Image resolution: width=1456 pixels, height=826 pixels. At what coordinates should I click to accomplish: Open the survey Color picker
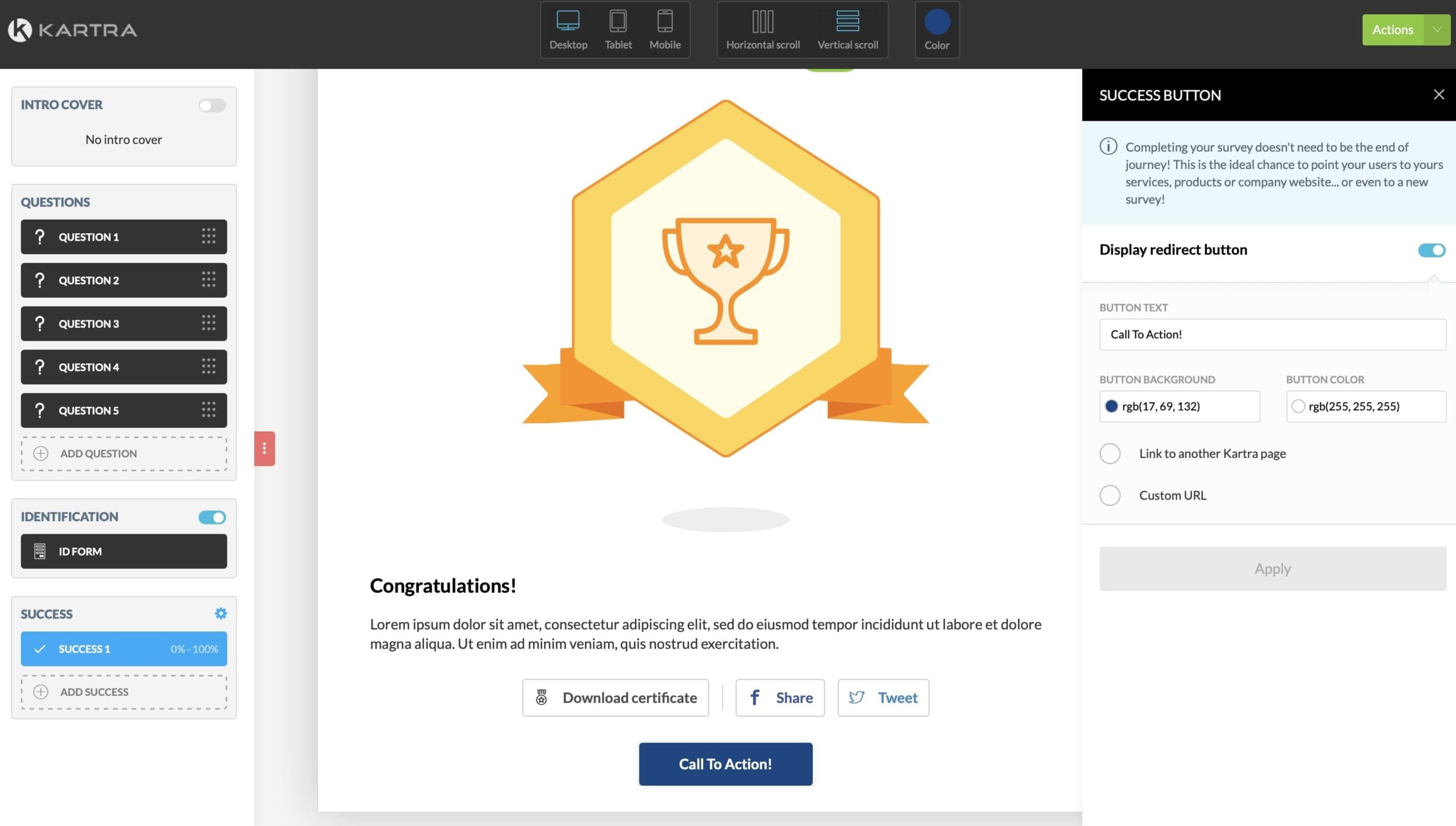[x=937, y=30]
